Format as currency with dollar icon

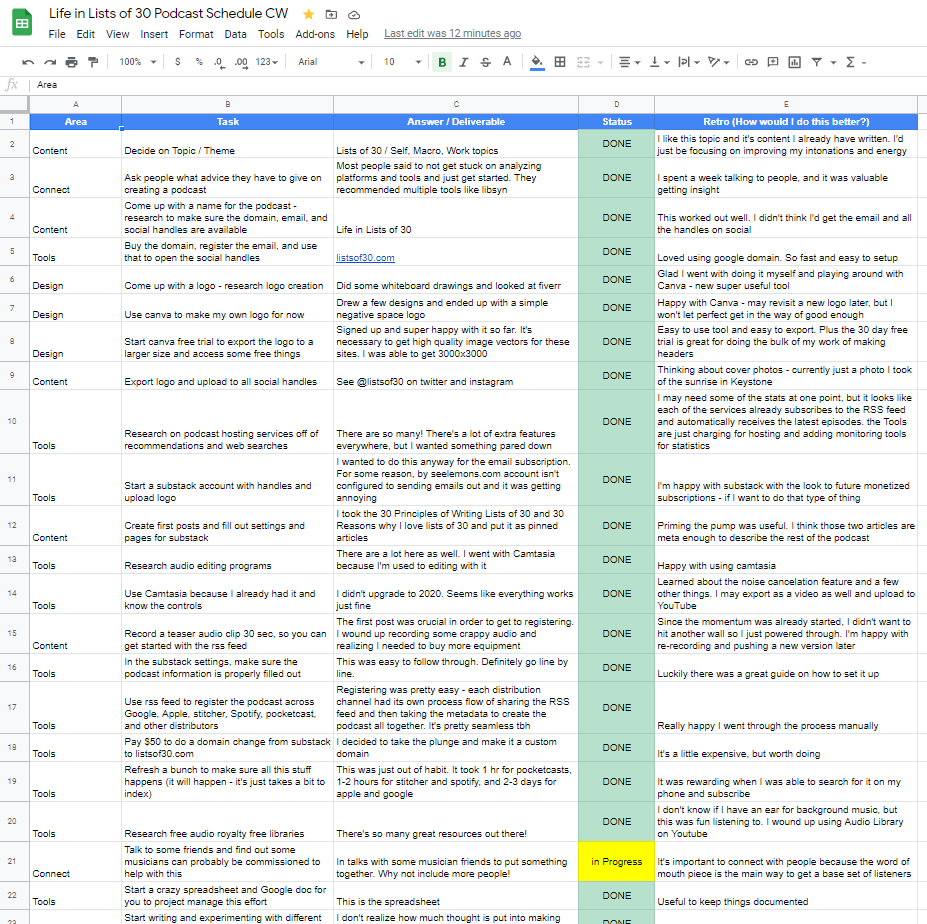[177, 62]
